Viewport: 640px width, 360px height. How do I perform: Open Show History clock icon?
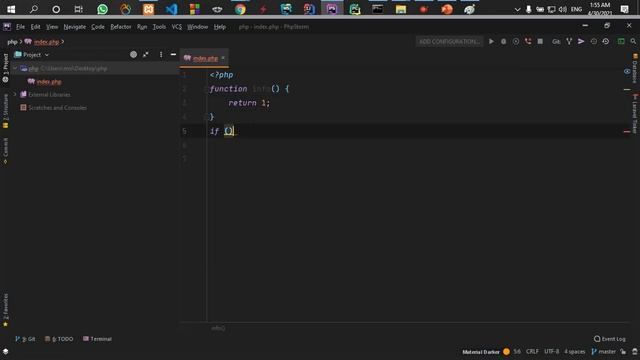(593, 42)
